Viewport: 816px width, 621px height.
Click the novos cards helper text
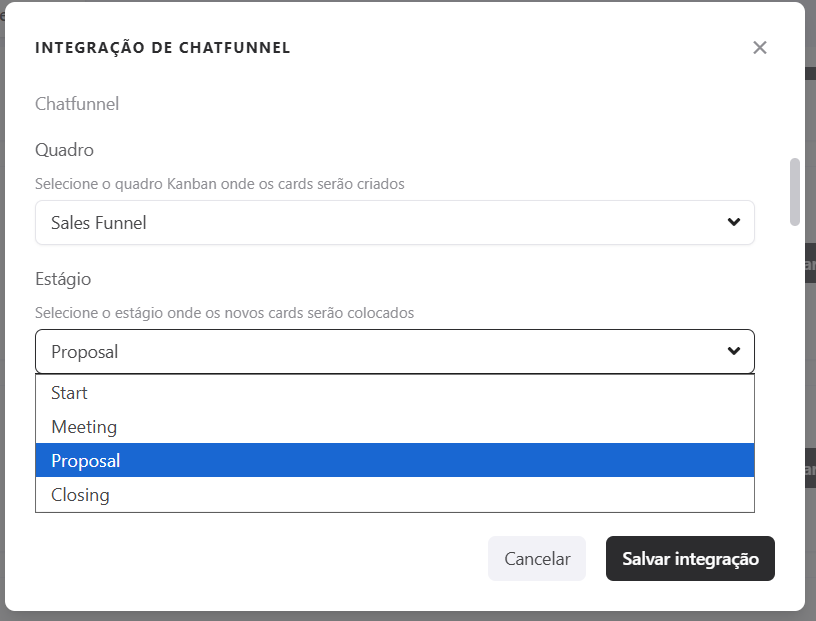coord(224,313)
